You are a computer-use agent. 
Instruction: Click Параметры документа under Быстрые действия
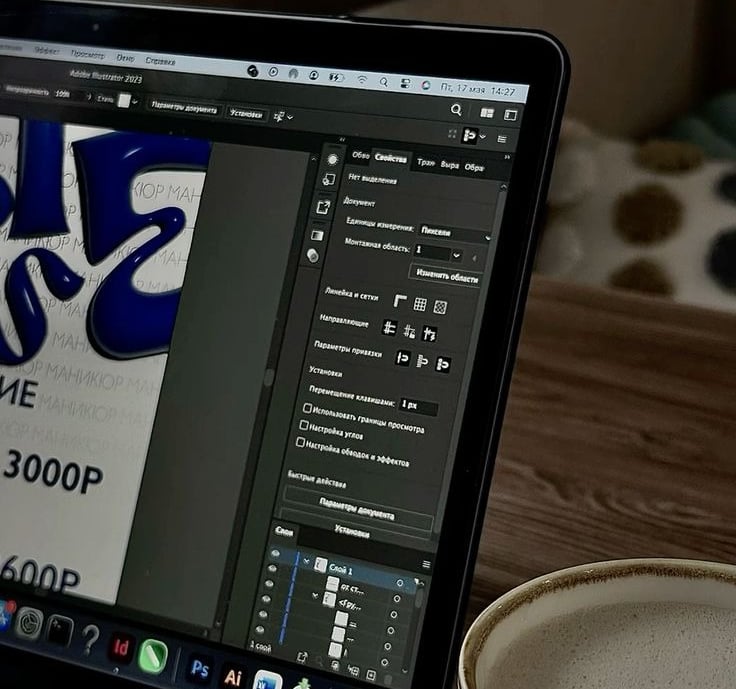click(357, 508)
